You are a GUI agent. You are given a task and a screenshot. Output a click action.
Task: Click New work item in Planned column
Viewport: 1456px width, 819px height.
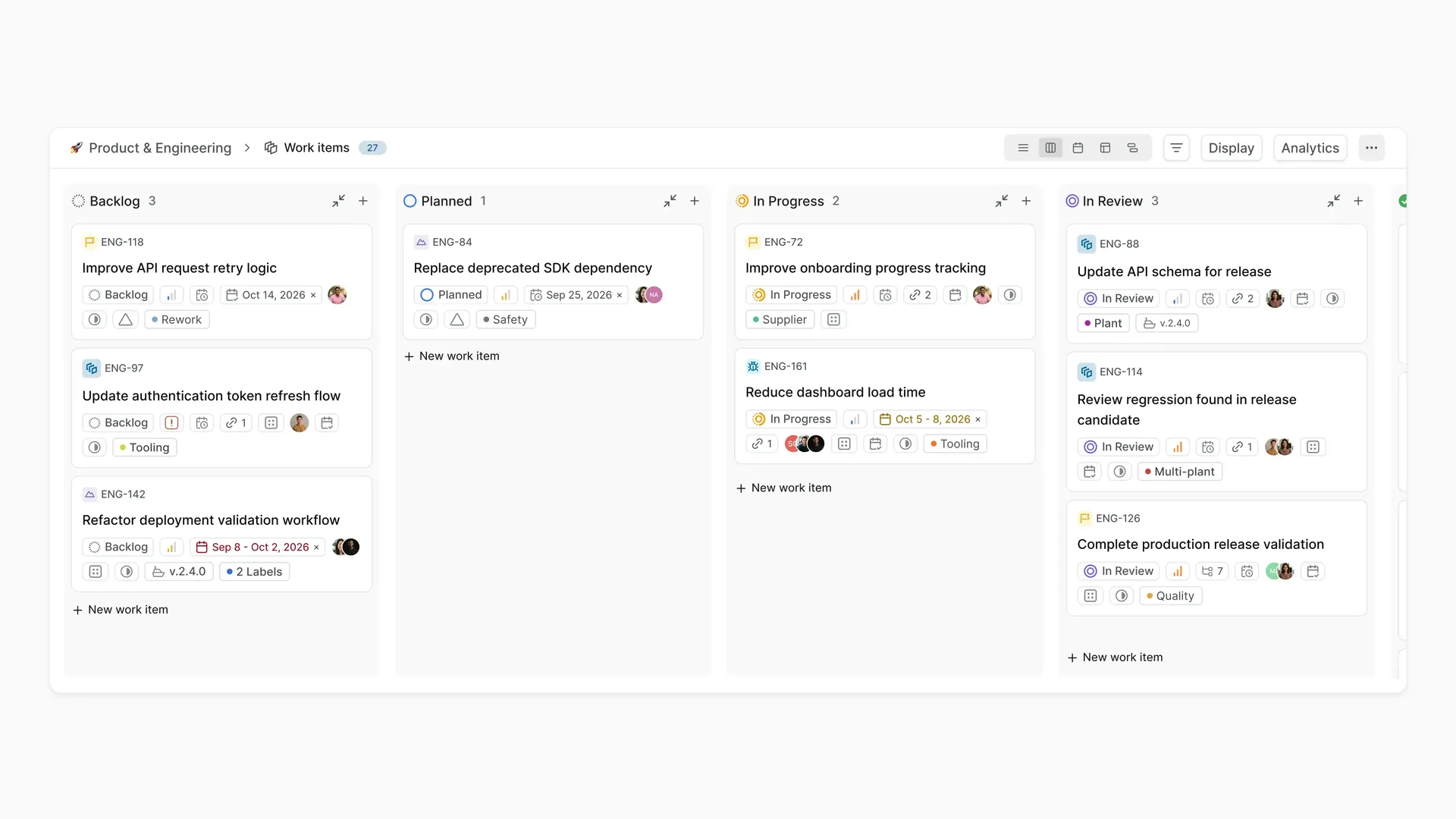coord(452,356)
